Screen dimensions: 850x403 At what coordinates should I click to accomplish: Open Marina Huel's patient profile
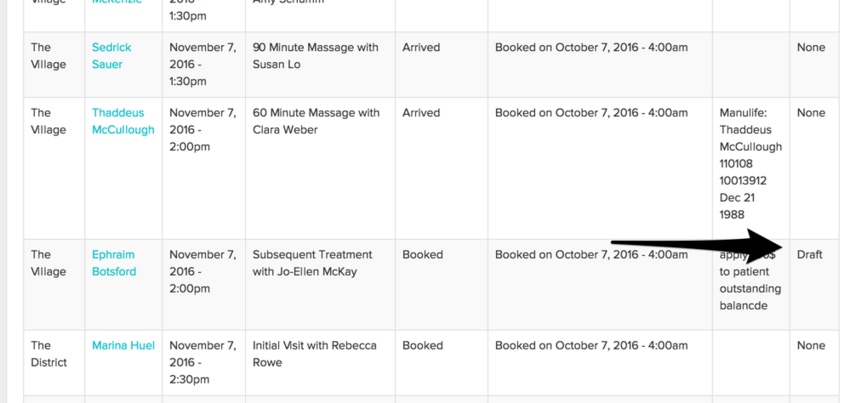pyautogui.click(x=123, y=345)
